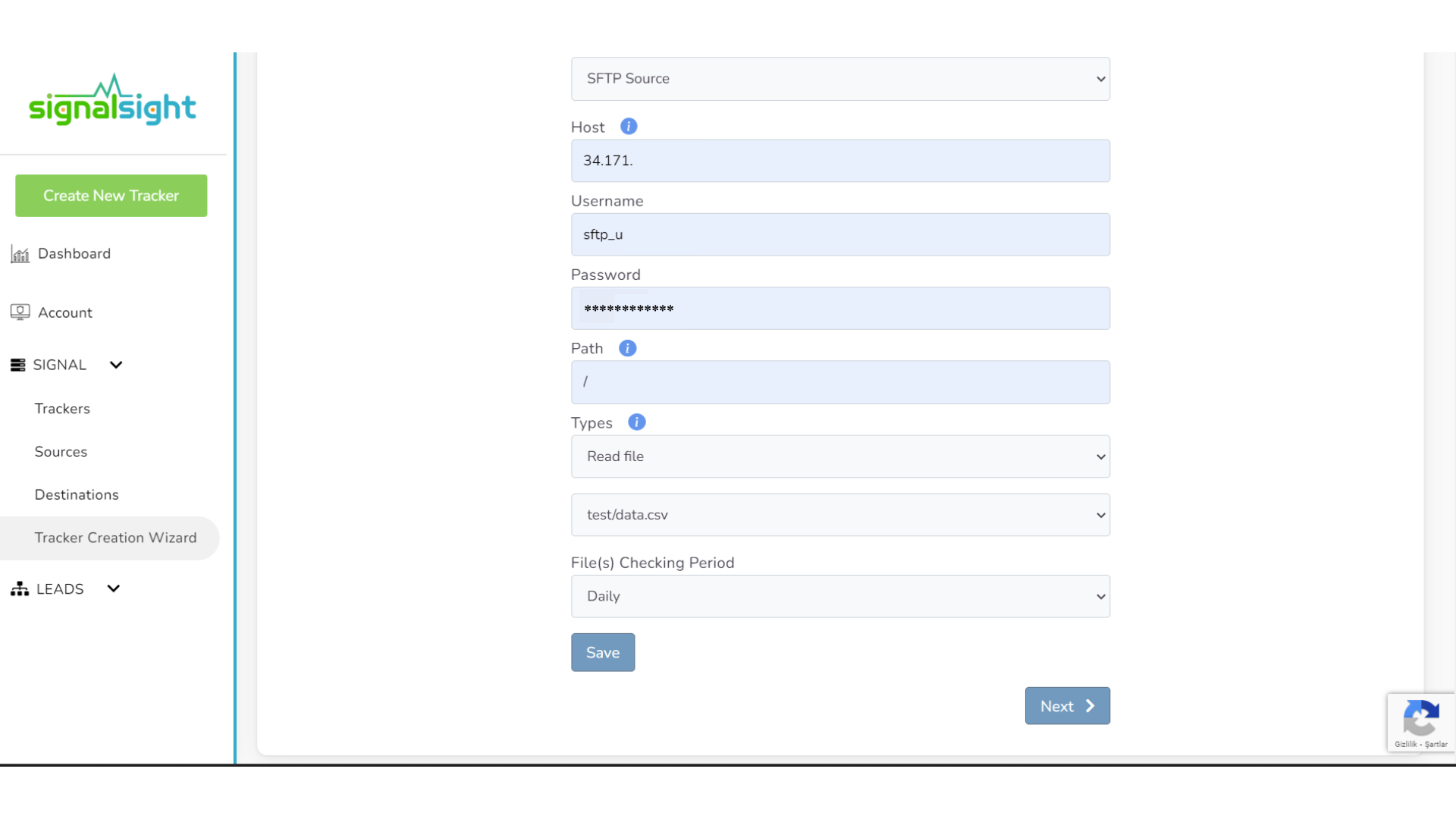Click the signalsight logo
The width and height of the screenshot is (1456, 819).
pyautogui.click(x=112, y=102)
